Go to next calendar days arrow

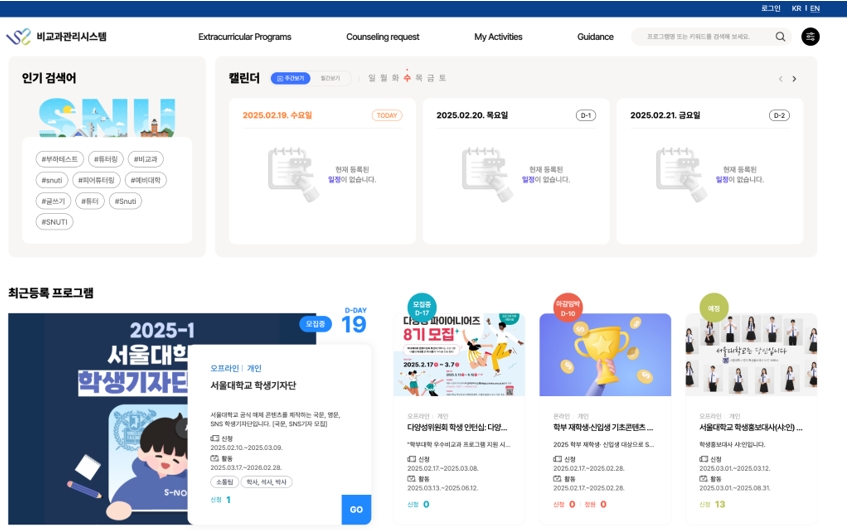pos(794,79)
